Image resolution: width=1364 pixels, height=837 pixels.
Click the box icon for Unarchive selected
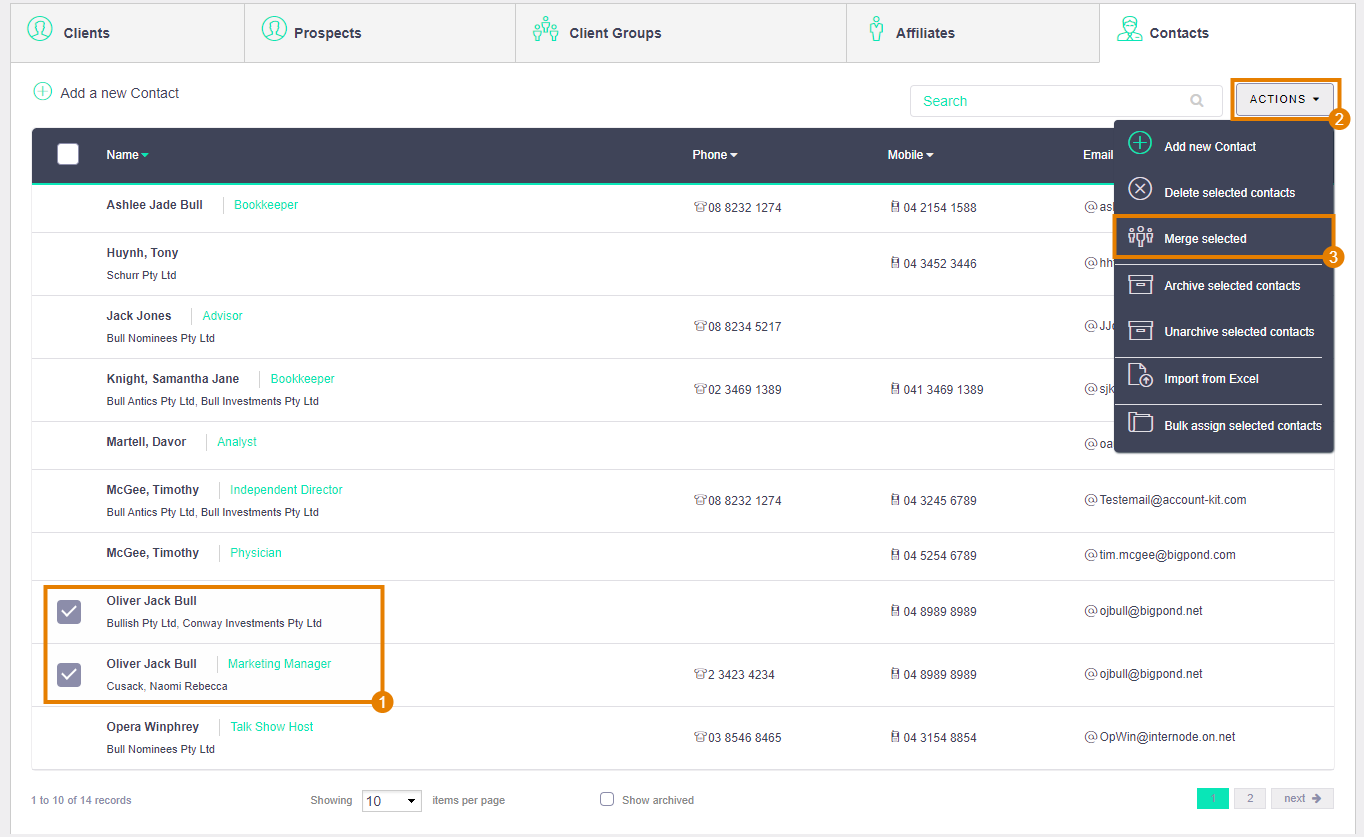coord(1140,331)
